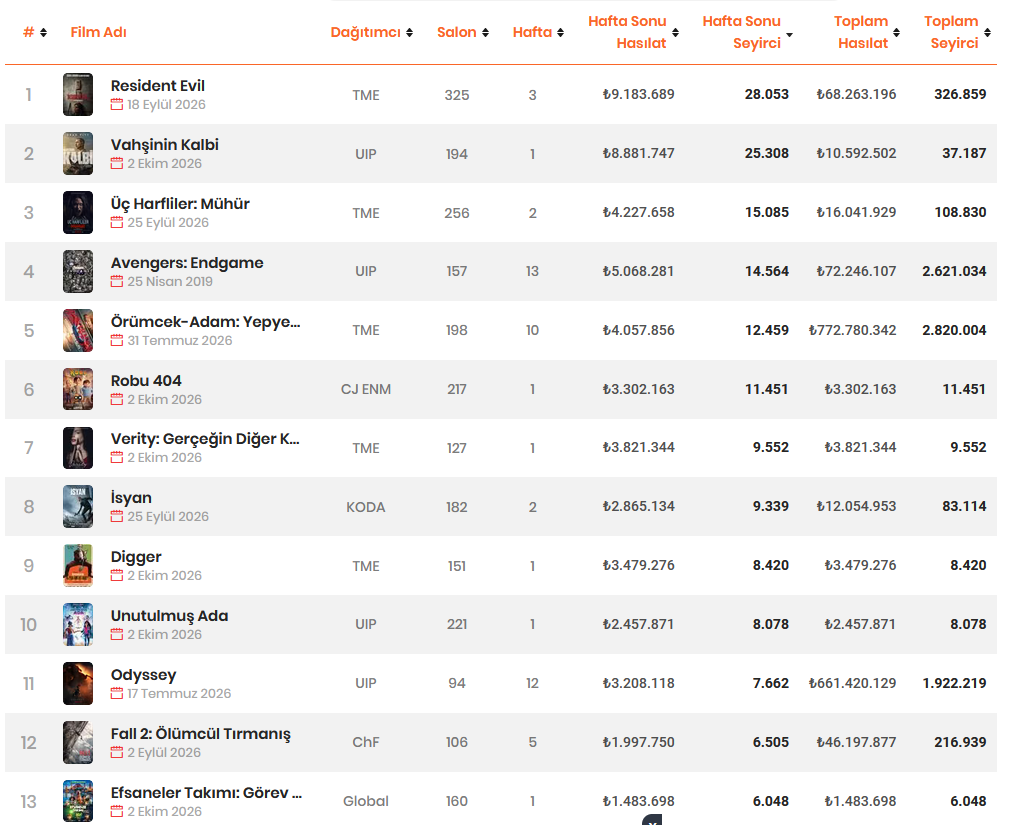Image resolution: width=1009 pixels, height=825 pixels.
Task: Select Avengers: Endgame total audience 2.621.034
Action: pos(954,272)
